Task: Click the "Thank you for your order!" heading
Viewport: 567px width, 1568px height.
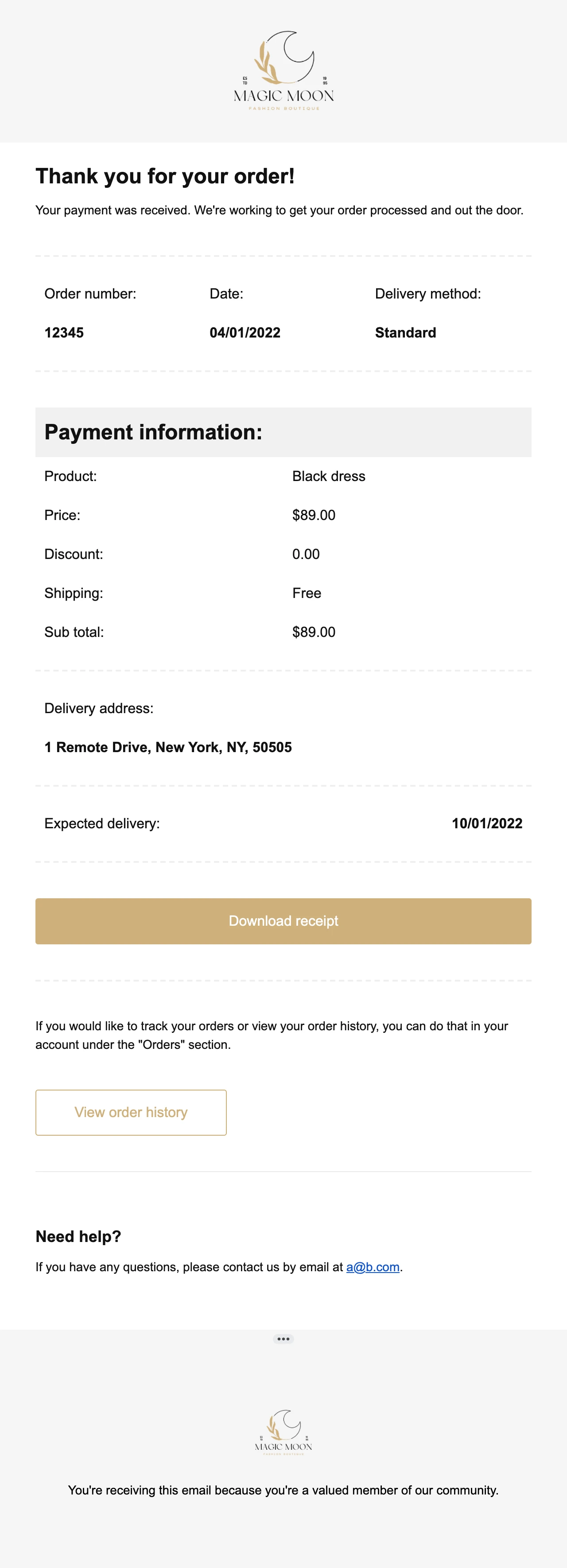Action: 165,176
